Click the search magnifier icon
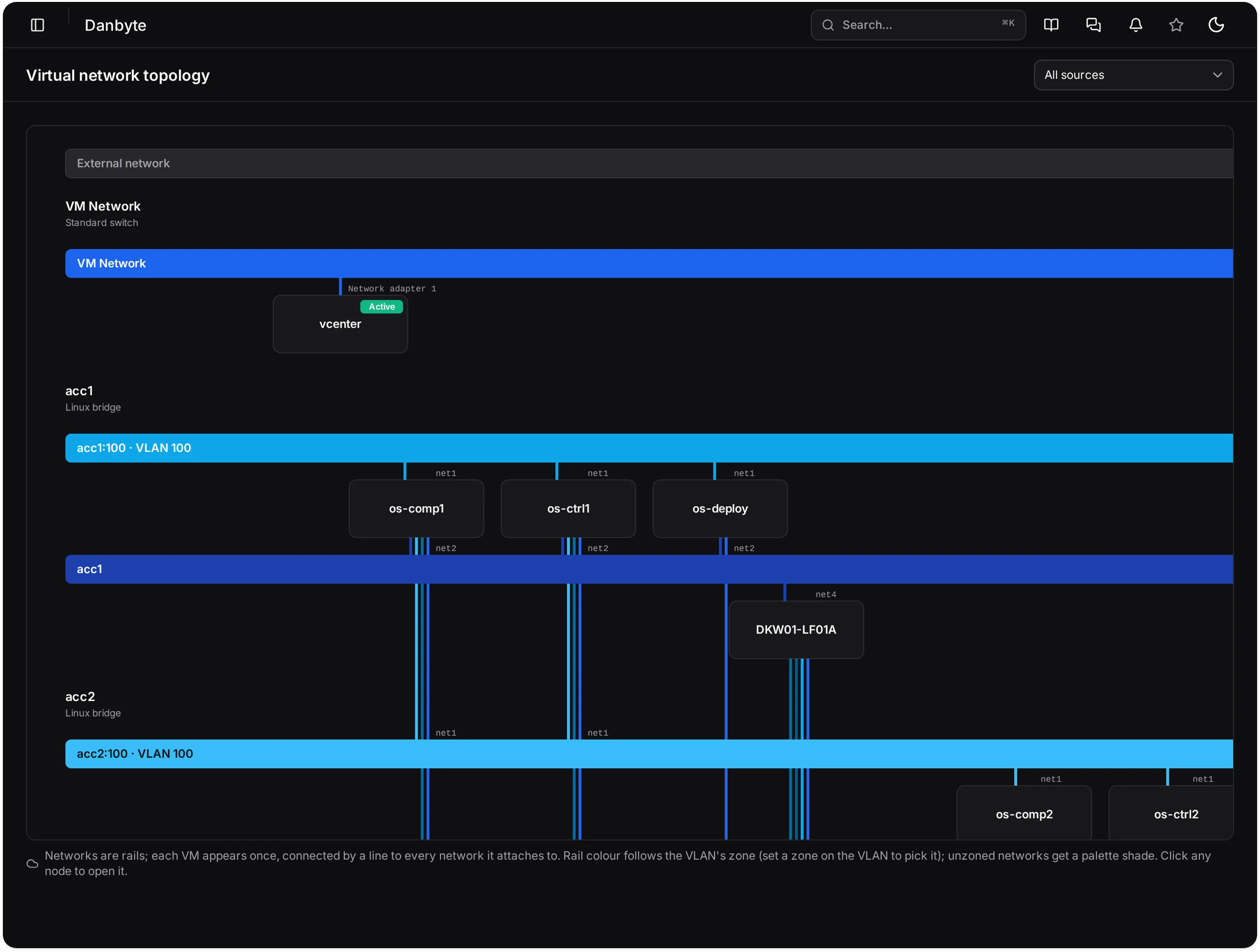The width and height of the screenshot is (1260, 952). (828, 25)
